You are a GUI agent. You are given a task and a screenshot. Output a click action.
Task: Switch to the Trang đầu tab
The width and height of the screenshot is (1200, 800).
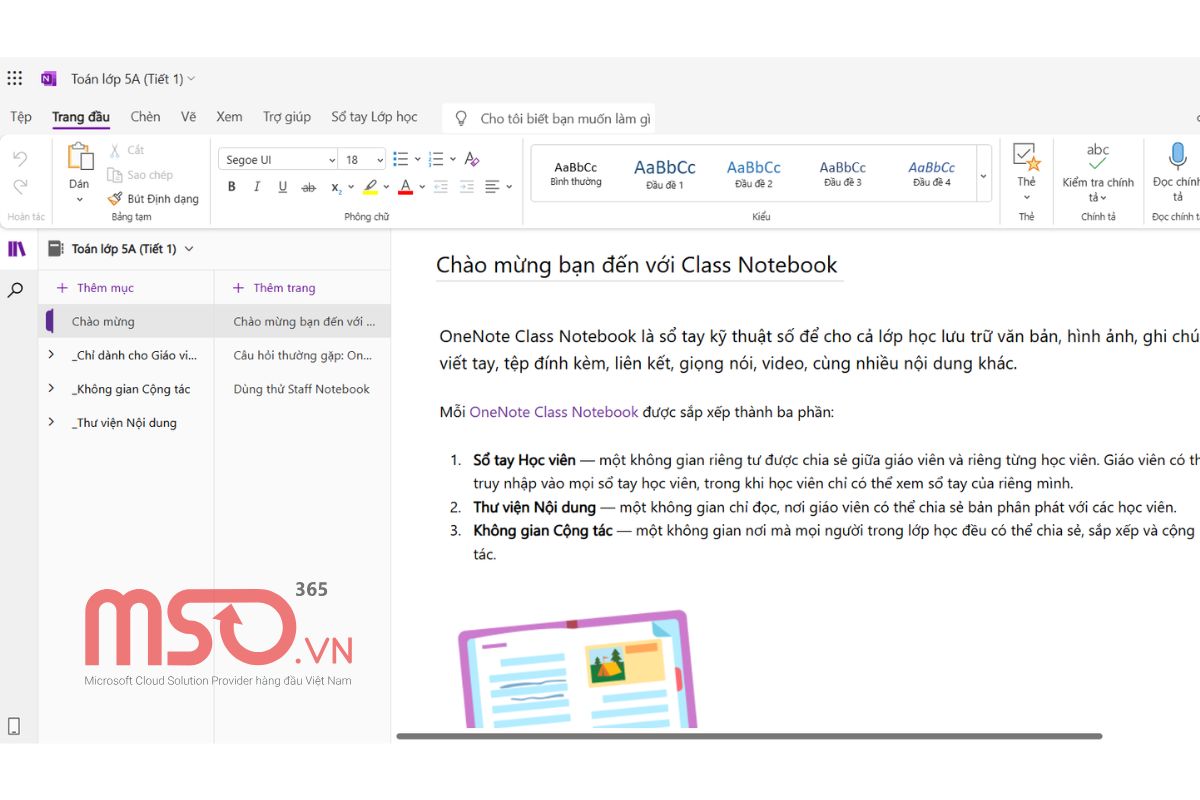pyautogui.click(x=81, y=117)
